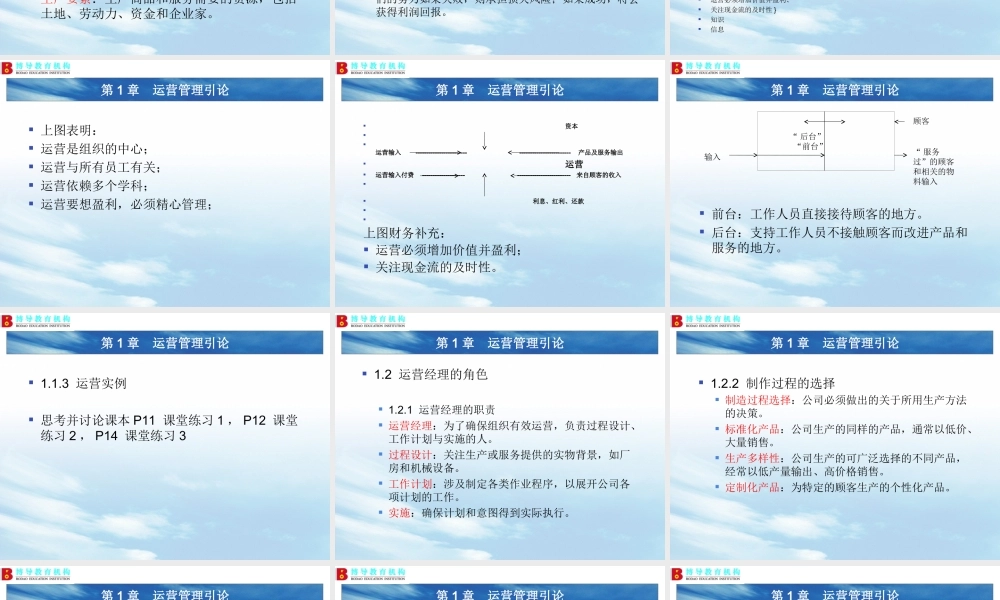Viewport: 1000px width, 600px height.
Task: Click the chapter title banner on the 上图表明 slide
Action: [165, 90]
